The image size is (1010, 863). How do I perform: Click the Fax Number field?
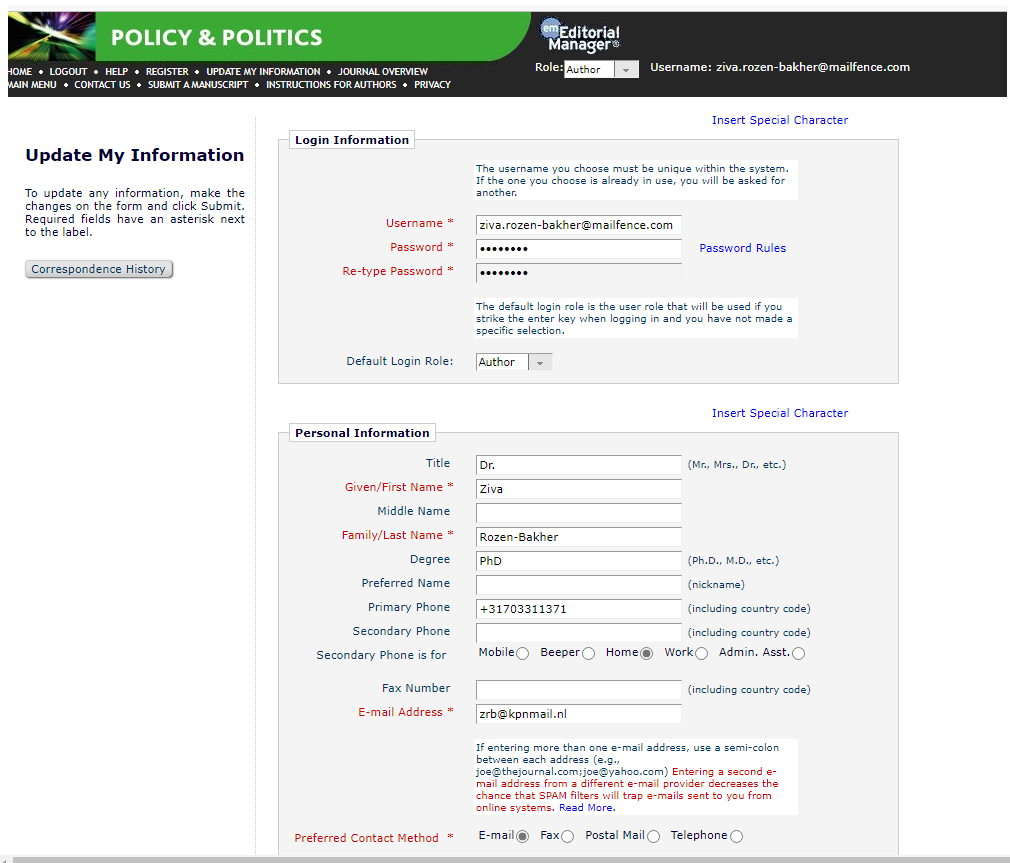[578, 690]
